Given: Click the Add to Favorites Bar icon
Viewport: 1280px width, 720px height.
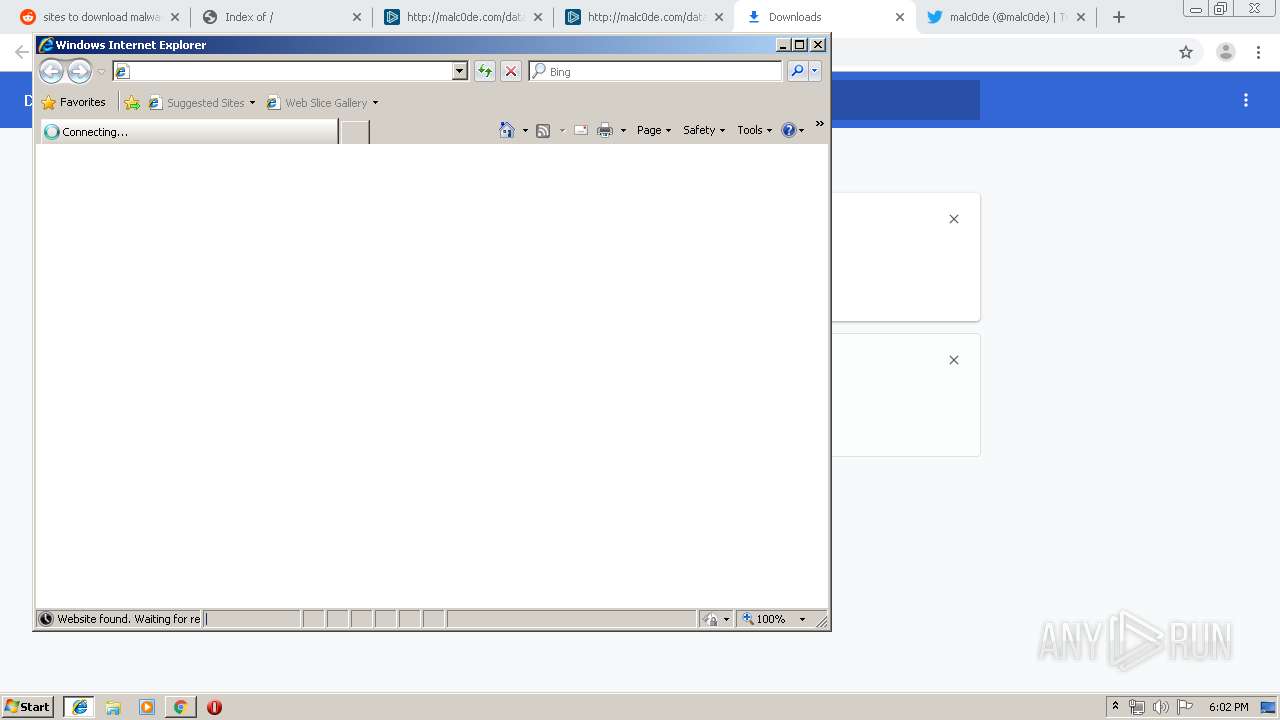Looking at the screenshot, I should click(132, 102).
